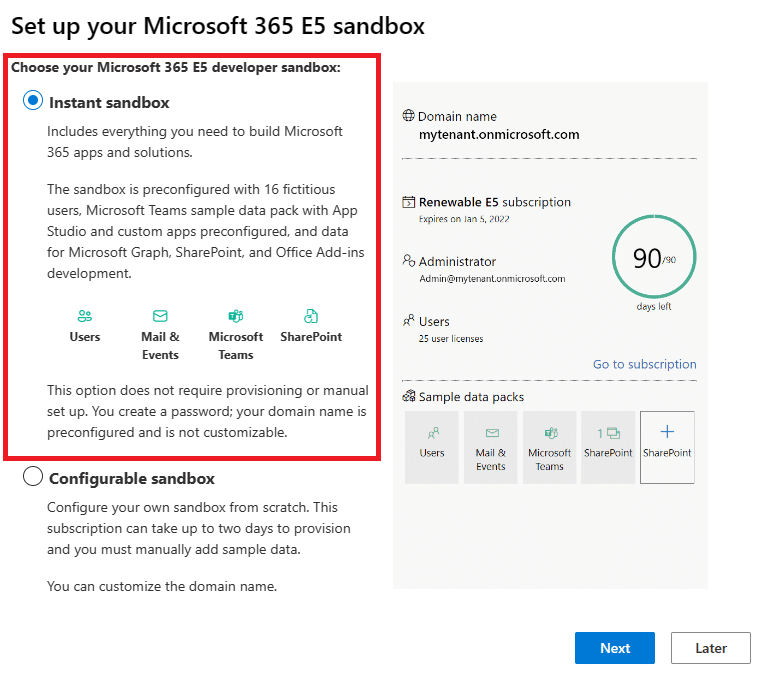The image size is (766, 680).
Task: Click the plus SharePoint add tile
Action: pyautogui.click(x=667, y=447)
